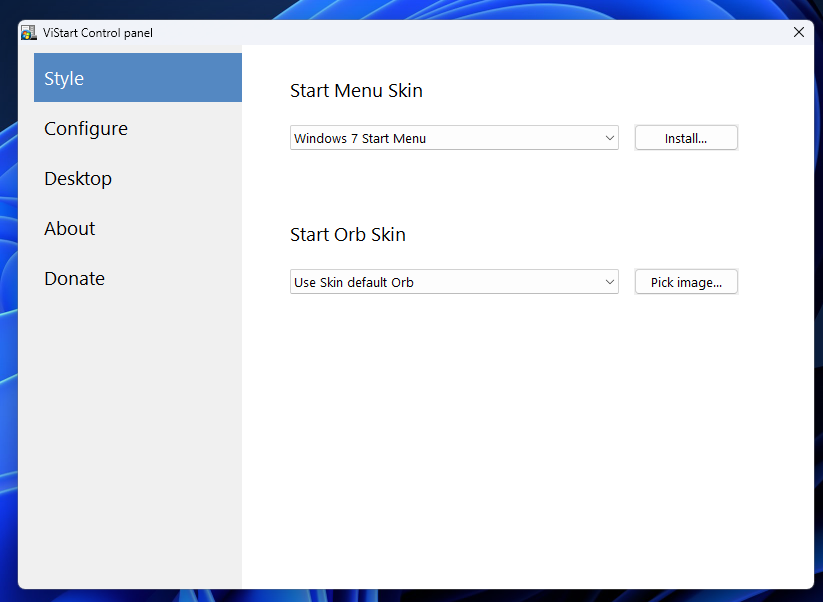The image size is (823, 602).
Task: Click the 'ViStart Control panel' title text
Action: 98,33
